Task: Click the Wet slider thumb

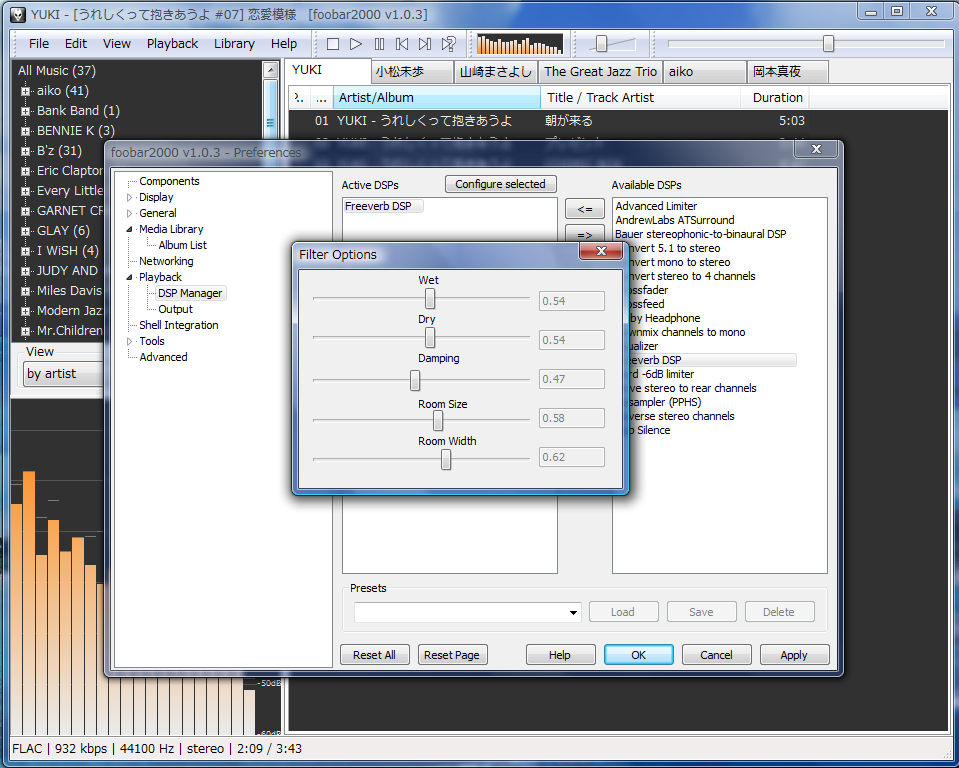Action: (x=430, y=298)
